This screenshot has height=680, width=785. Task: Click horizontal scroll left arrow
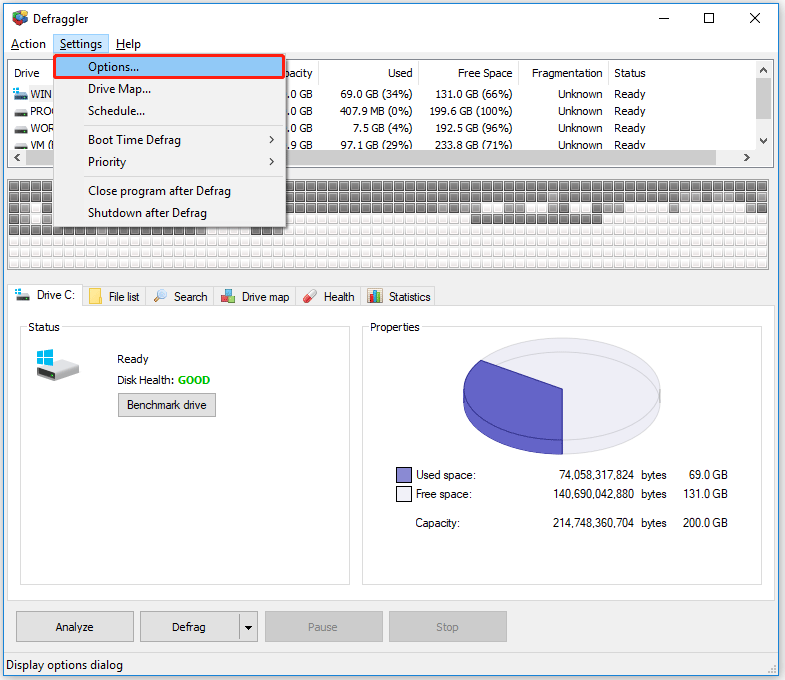(18, 158)
